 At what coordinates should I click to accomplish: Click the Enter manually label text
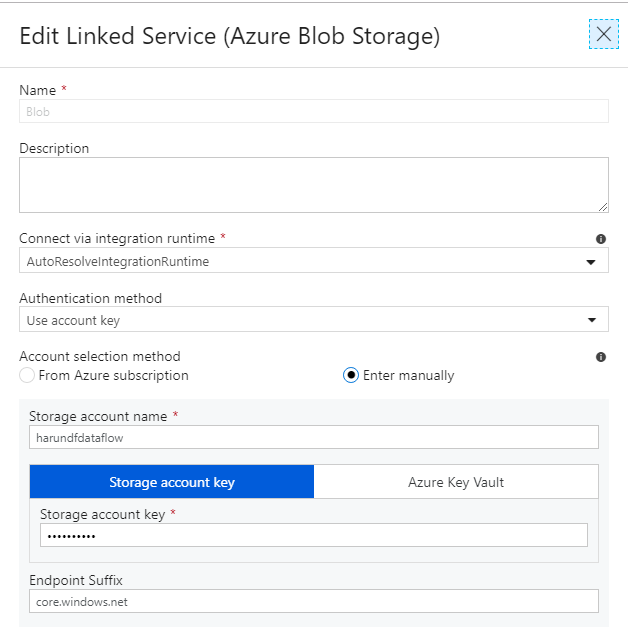pos(409,376)
